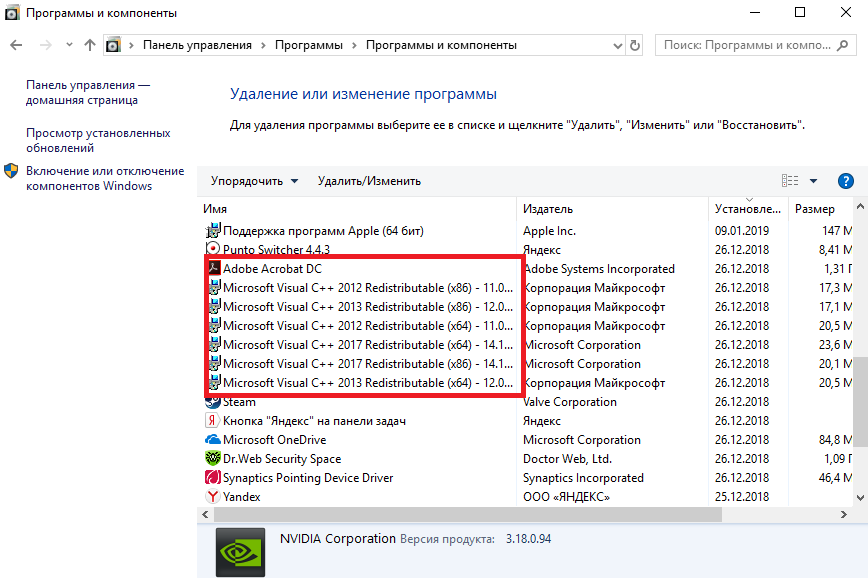
Task: Sort by the Имя column header
Action: click(x=357, y=209)
